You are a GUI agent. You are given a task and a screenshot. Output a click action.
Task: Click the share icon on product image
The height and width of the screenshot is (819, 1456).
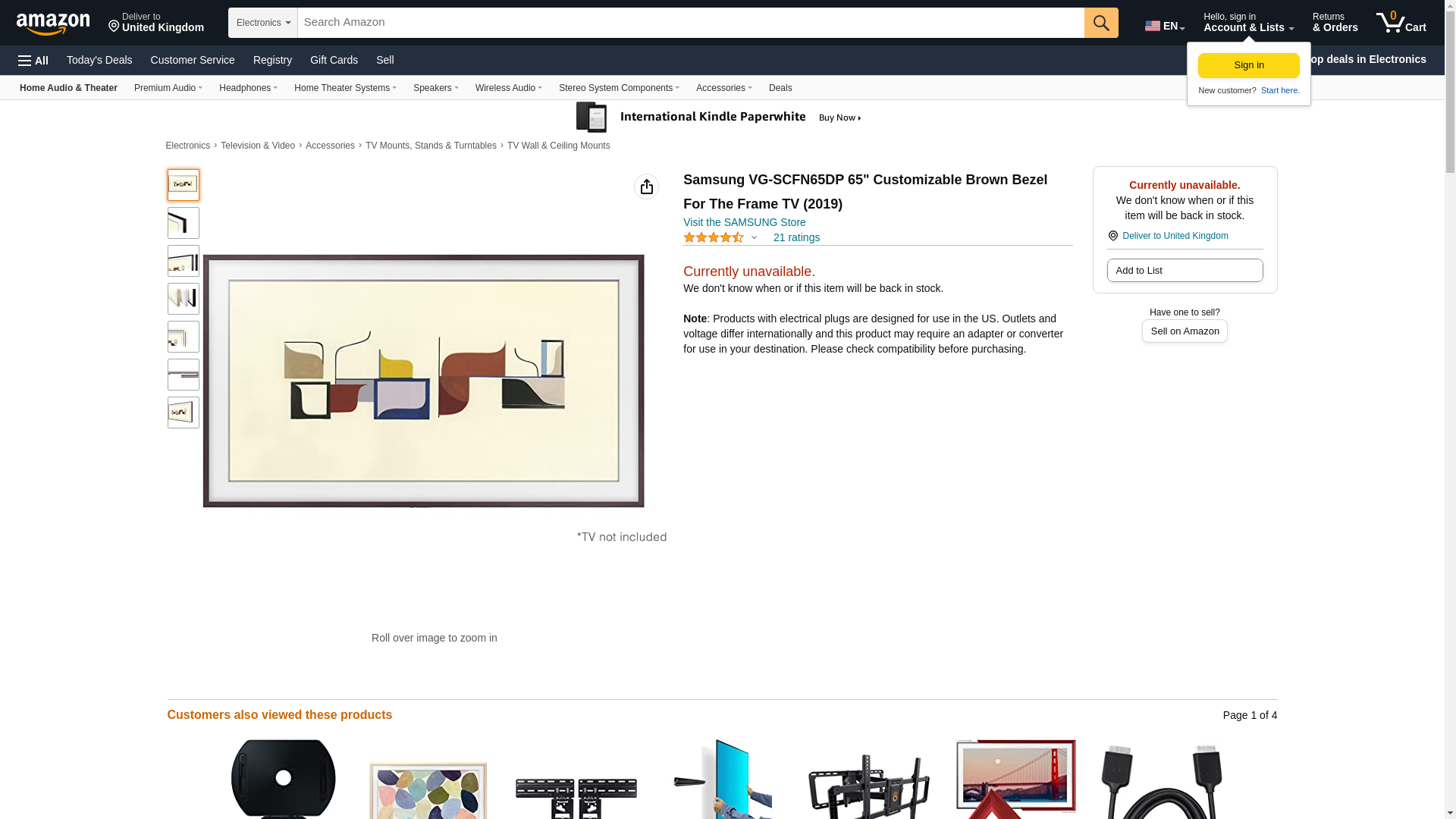[646, 187]
